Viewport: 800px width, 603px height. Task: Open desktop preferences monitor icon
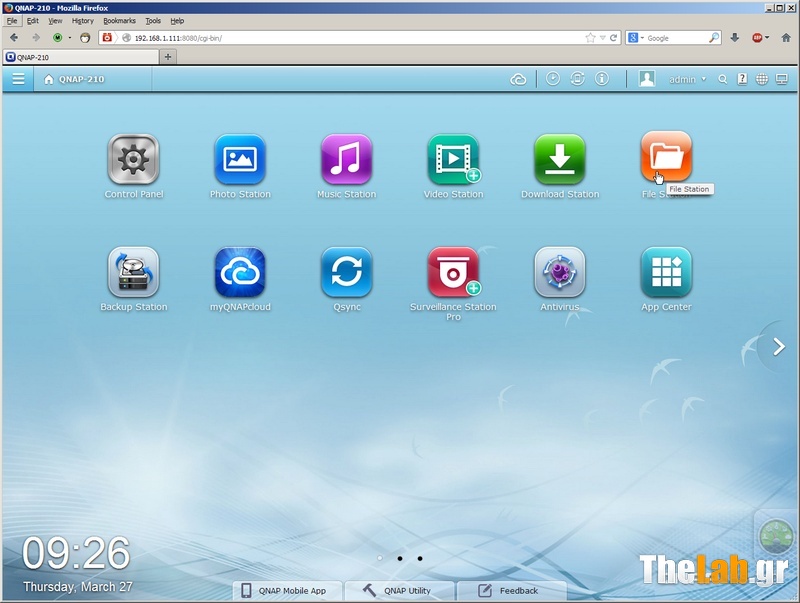pyautogui.click(x=782, y=79)
